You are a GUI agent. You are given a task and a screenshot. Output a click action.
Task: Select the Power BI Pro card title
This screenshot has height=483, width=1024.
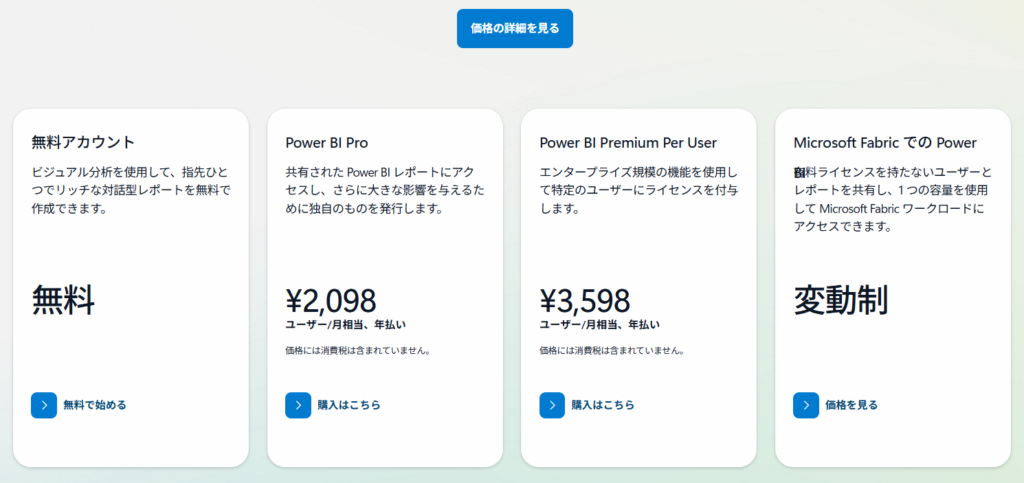[x=327, y=143]
